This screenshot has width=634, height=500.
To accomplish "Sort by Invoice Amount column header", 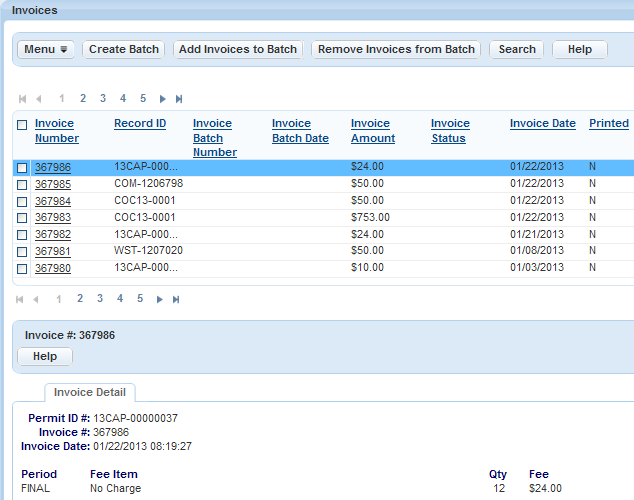I will coord(372,131).
